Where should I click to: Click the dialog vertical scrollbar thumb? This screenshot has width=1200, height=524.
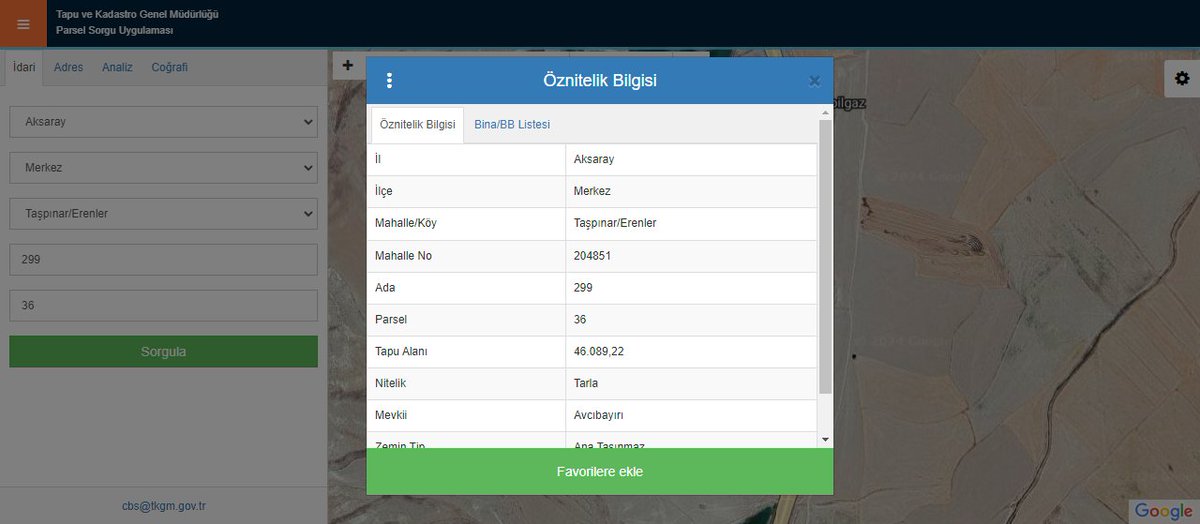coord(825,256)
